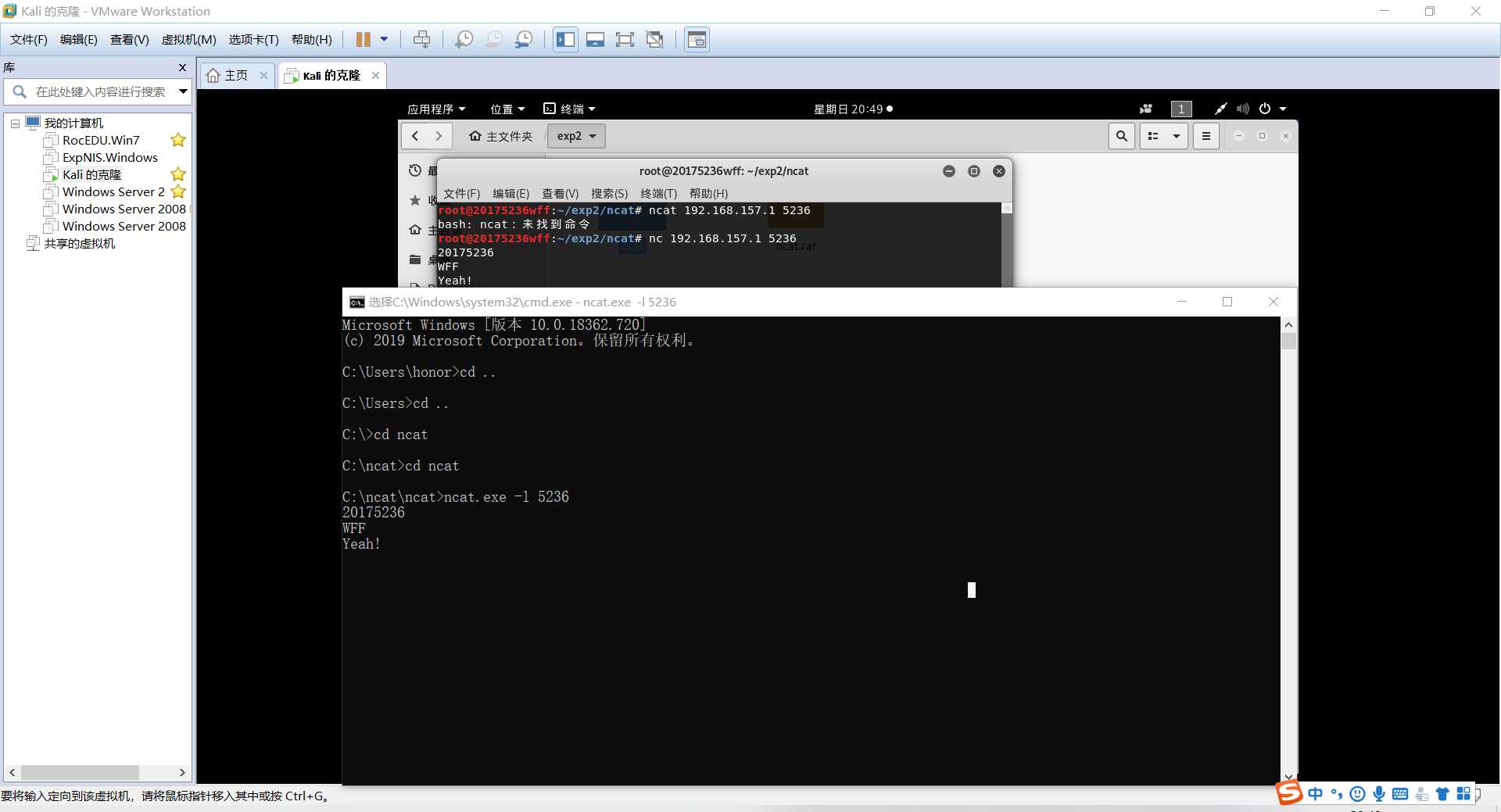Image resolution: width=1501 pixels, height=812 pixels.
Task: Close the Kali 的克隆 tab
Action: point(376,75)
